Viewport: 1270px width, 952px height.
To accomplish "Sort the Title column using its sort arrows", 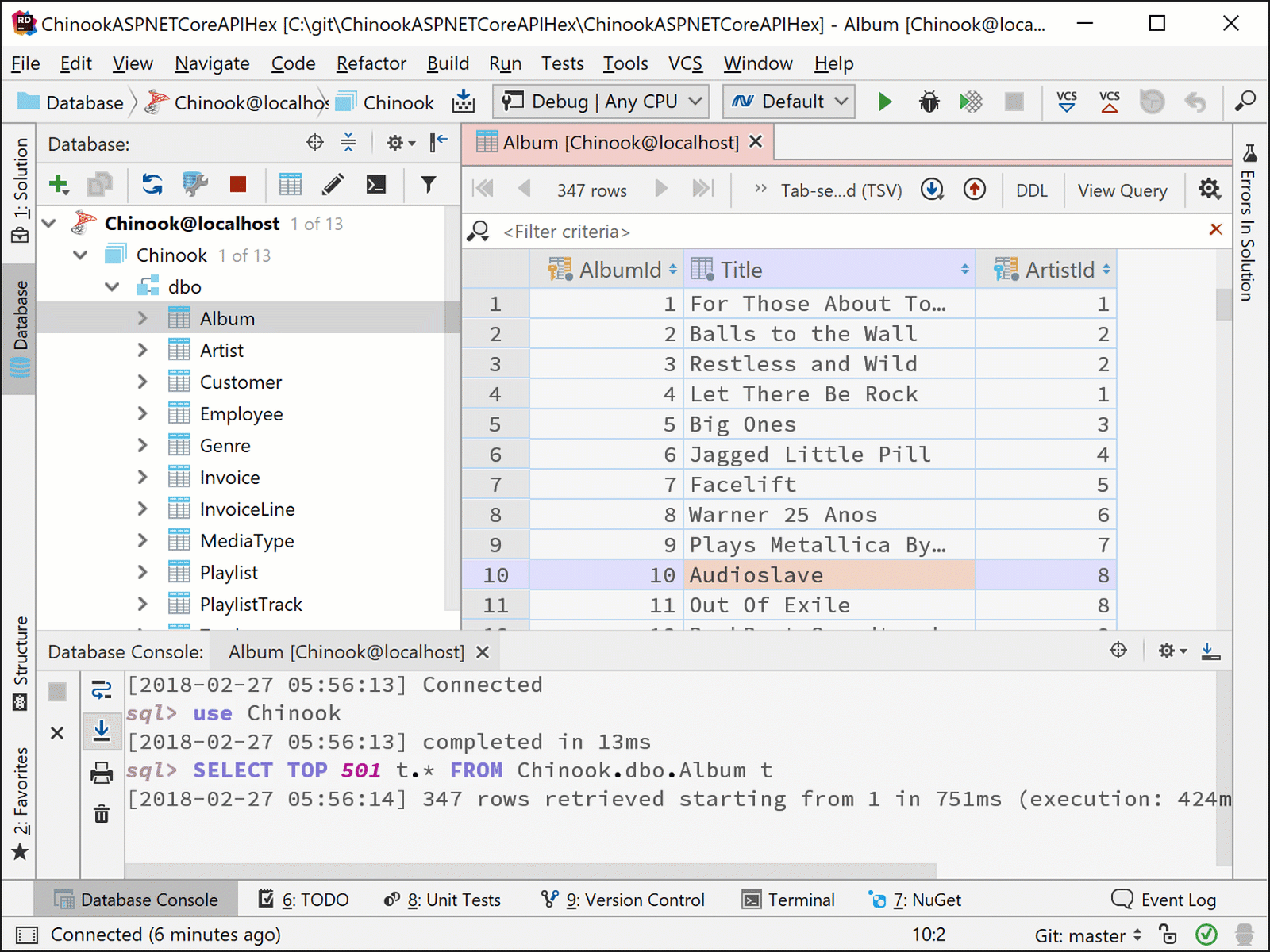I will pyautogui.click(x=964, y=269).
